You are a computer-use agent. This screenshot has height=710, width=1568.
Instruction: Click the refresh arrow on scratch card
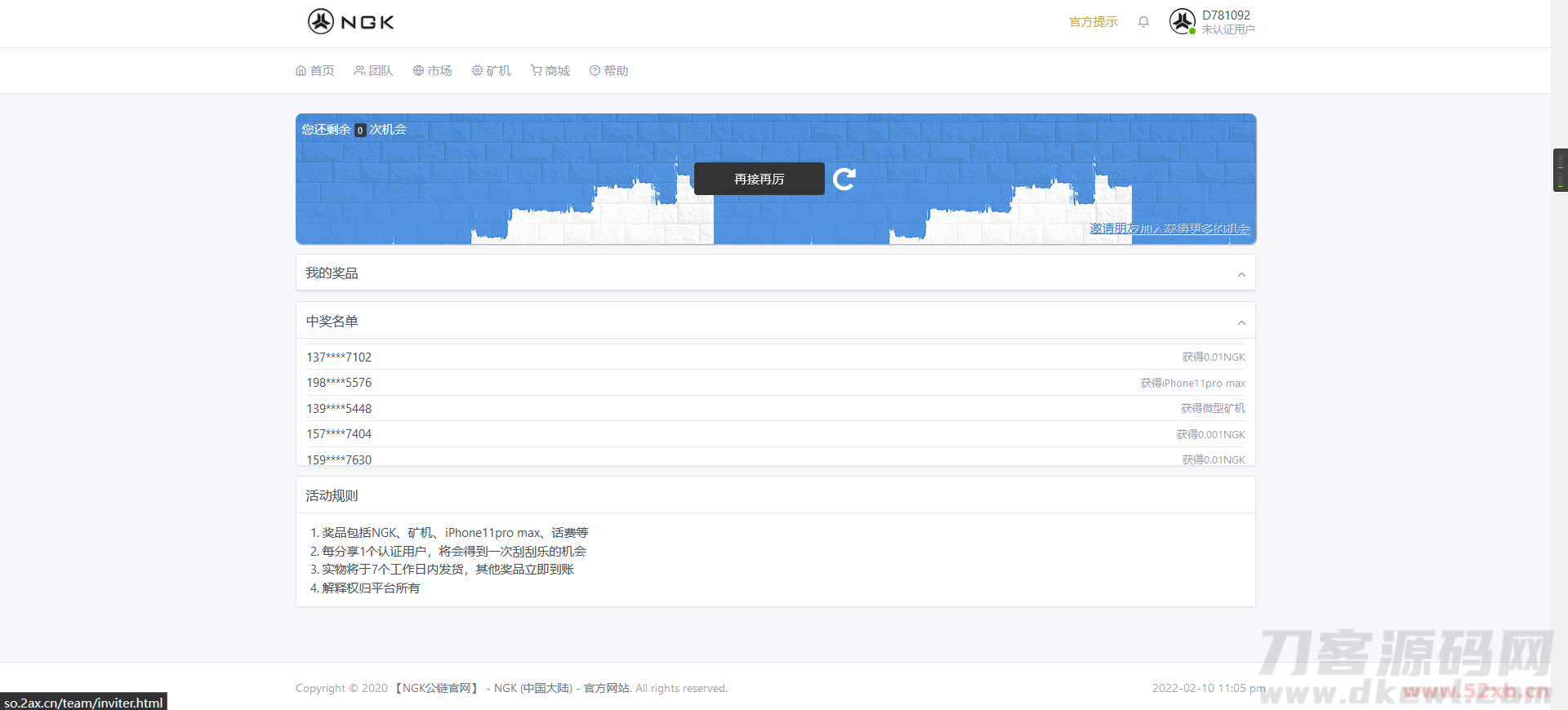click(x=844, y=179)
